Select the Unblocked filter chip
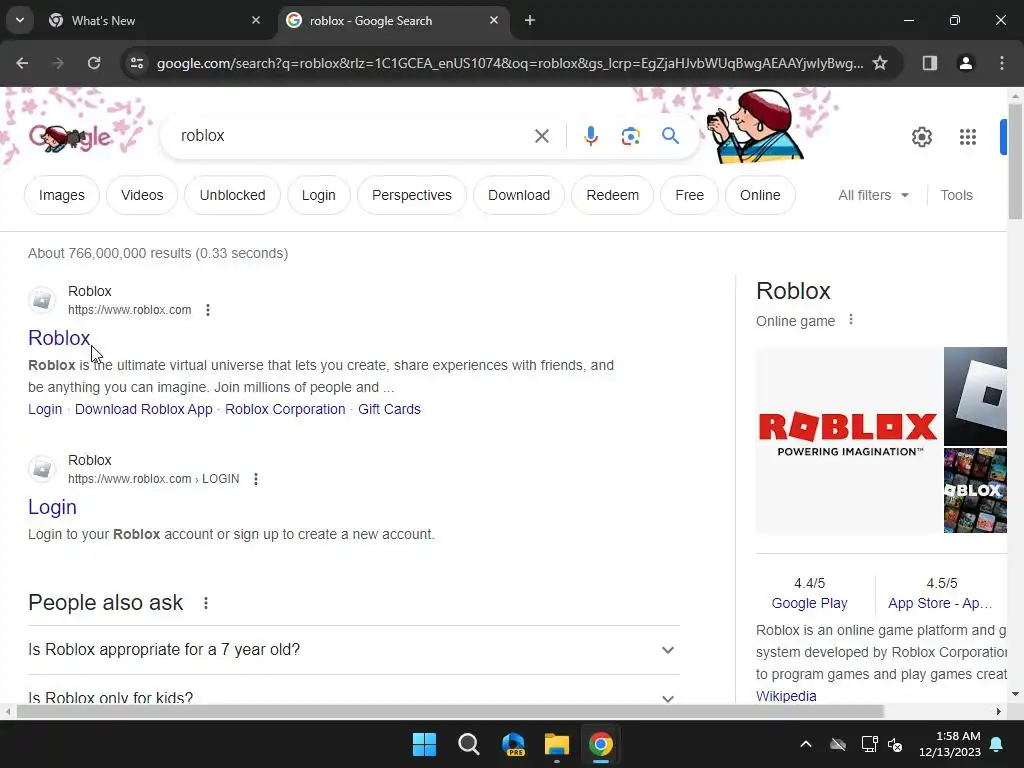1024x768 pixels. pyautogui.click(x=232, y=195)
